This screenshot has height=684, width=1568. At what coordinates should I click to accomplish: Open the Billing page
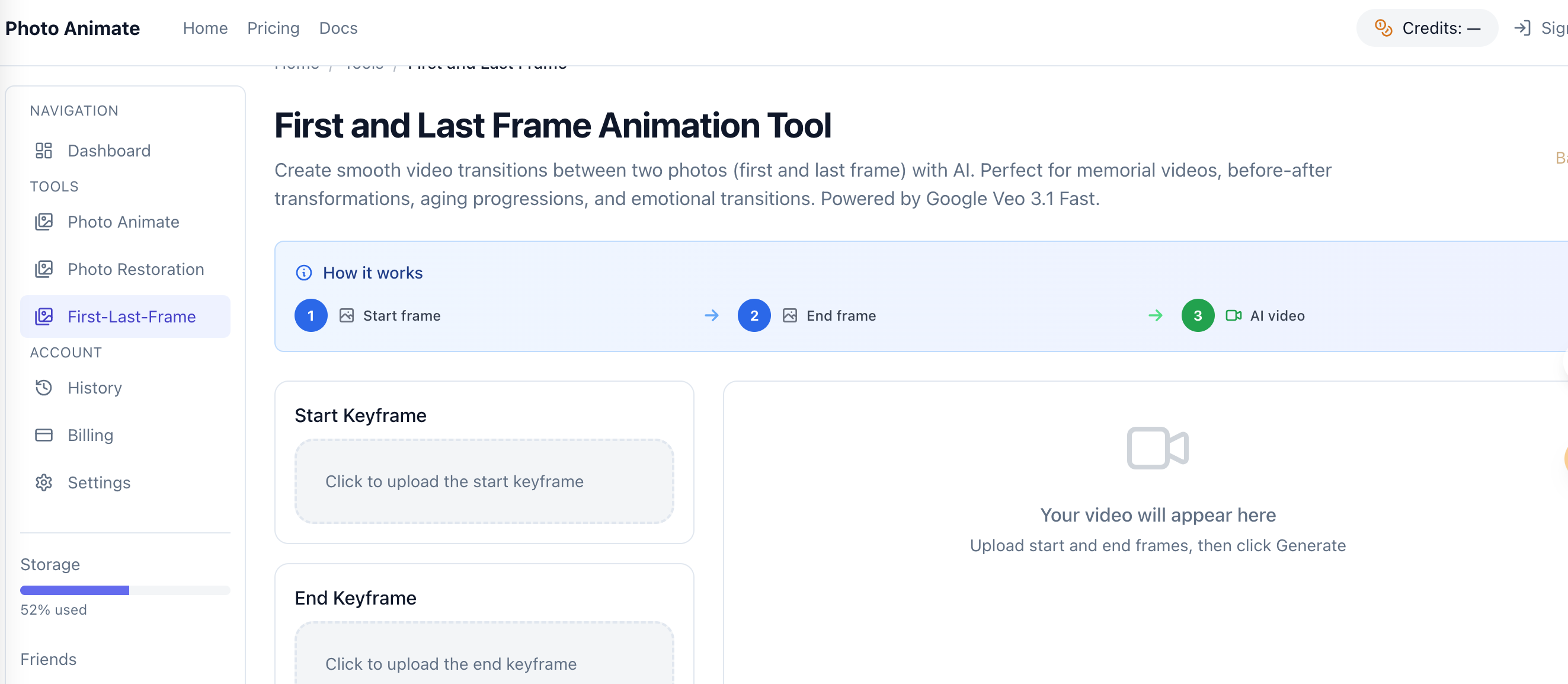[x=126, y=436]
